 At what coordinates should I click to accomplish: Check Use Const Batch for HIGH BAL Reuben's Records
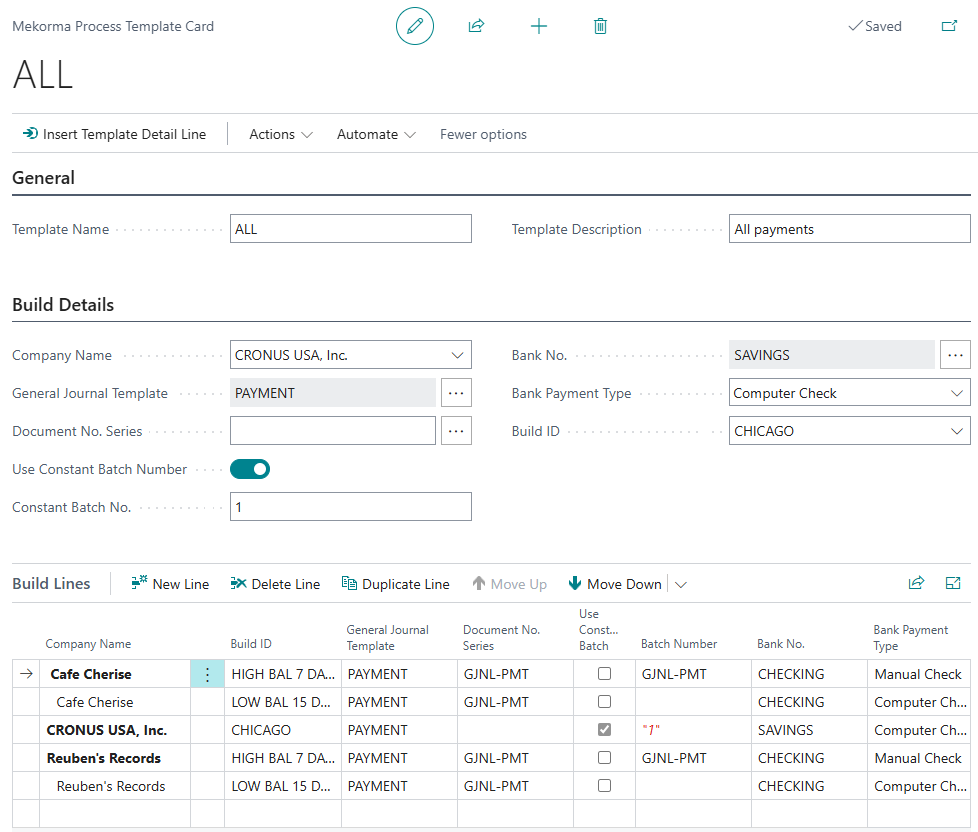[x=604, y=758]
